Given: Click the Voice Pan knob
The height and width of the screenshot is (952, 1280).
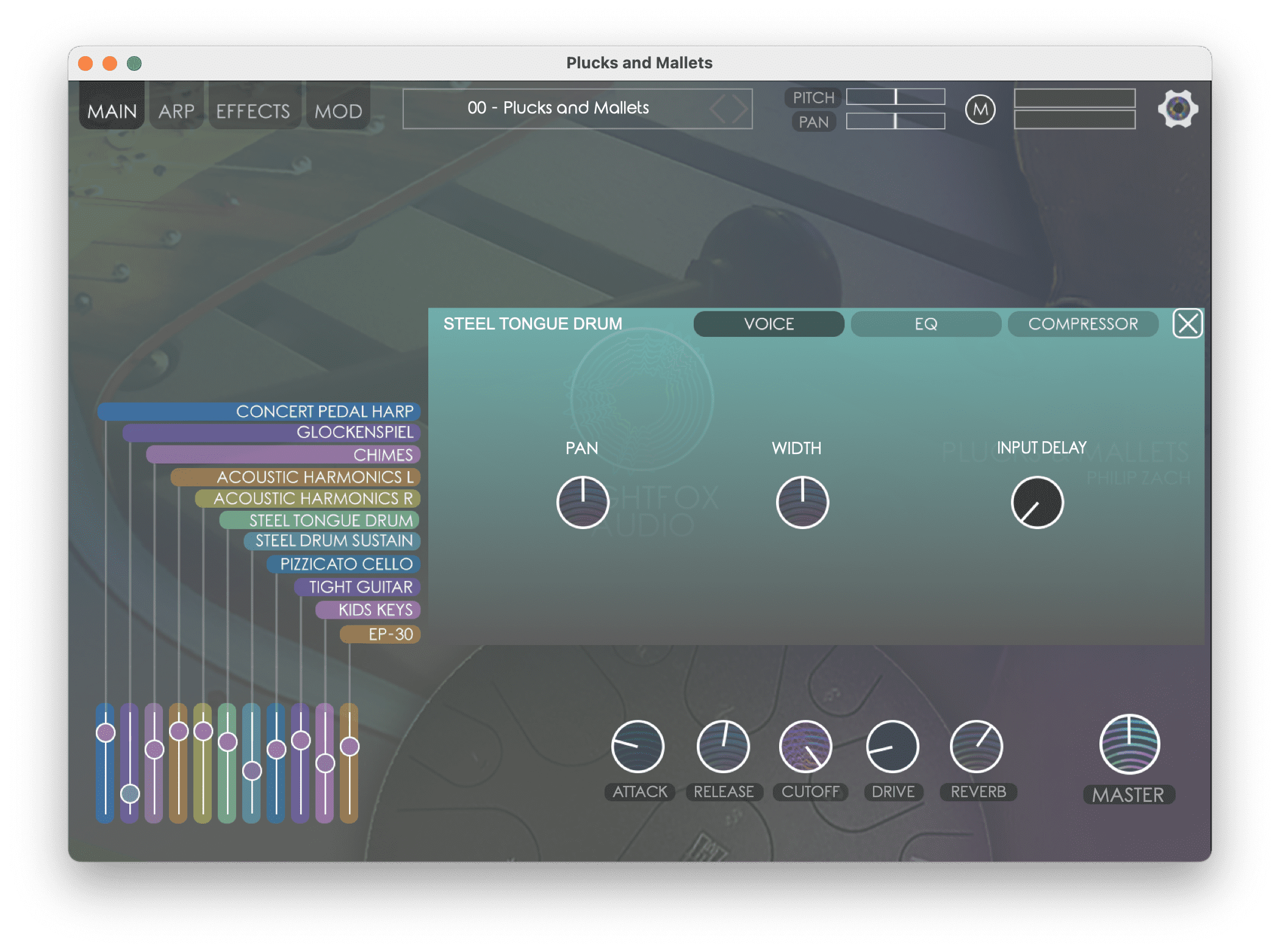Looking at the screenshot, I should click(x=583, y=502).
